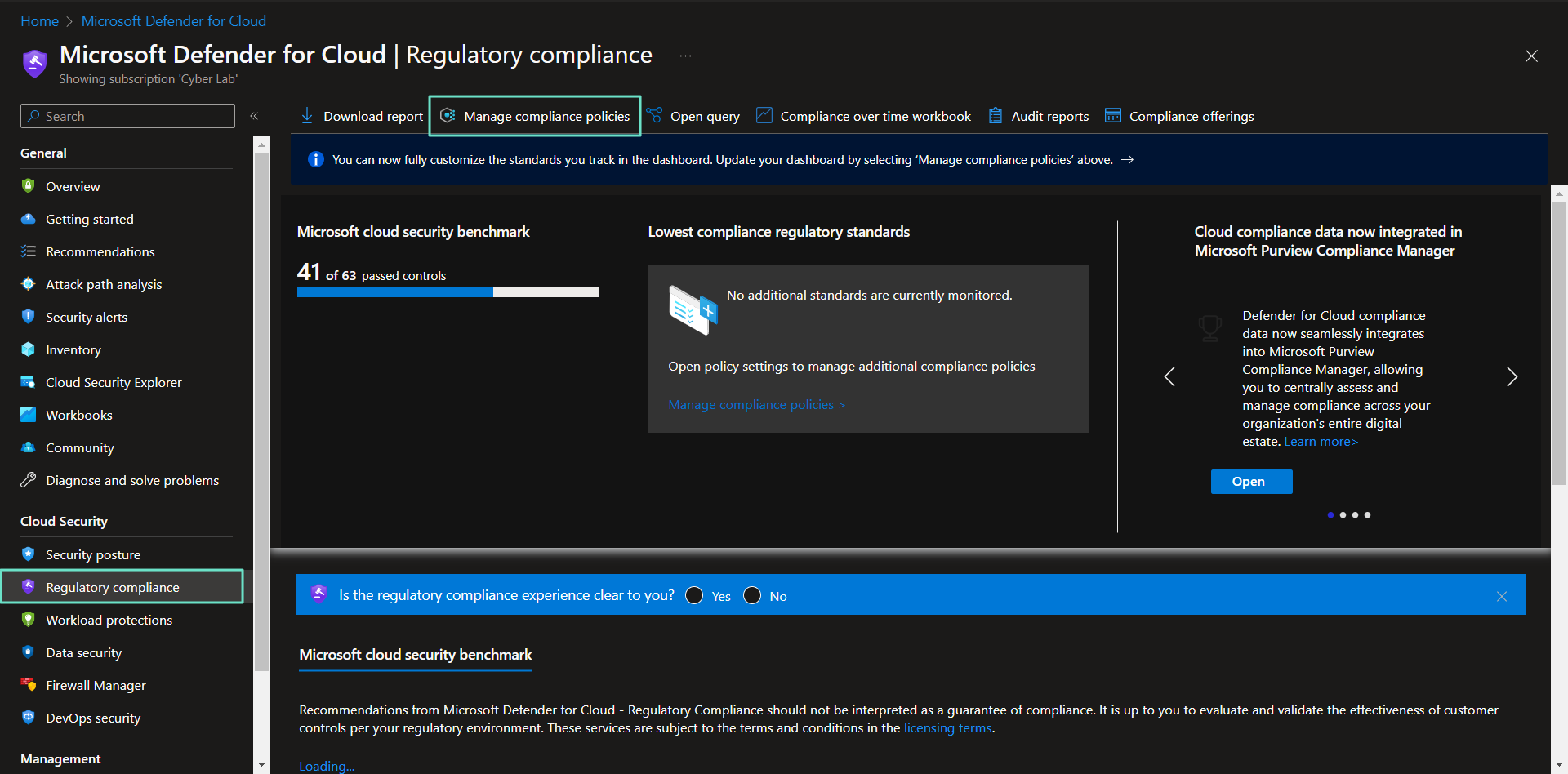The image size is (1568, 774).
Task: Click the blue info icon in the banner
Action: point(315,159)
